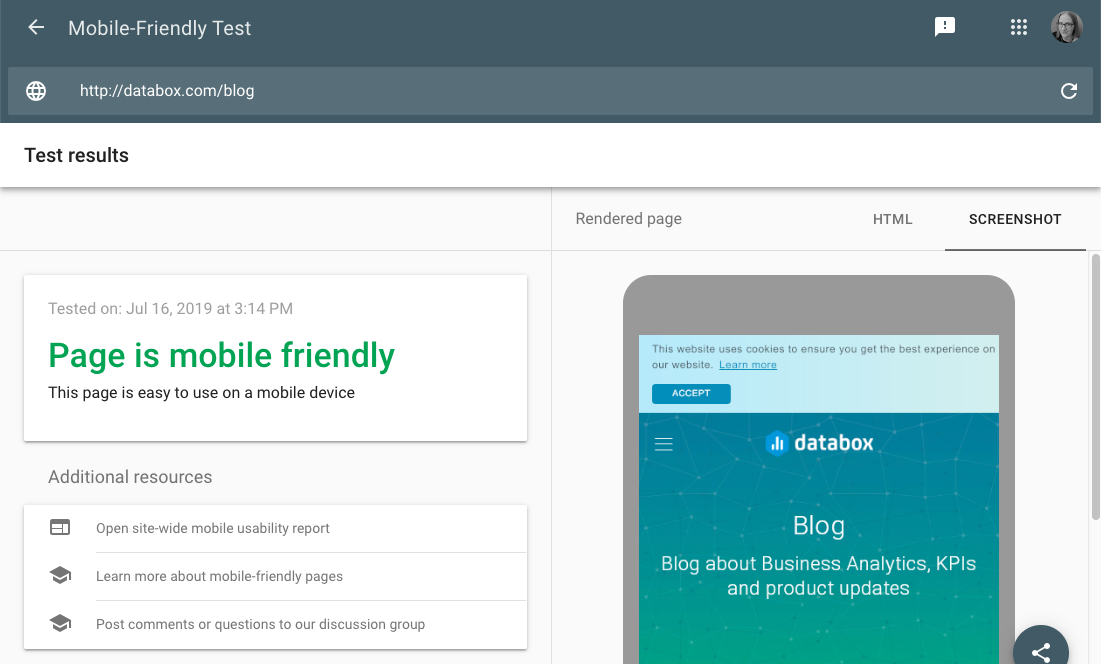Open the Google apps grid
The height and width of the screenshot is (664, 1101).
[1018, 27]
